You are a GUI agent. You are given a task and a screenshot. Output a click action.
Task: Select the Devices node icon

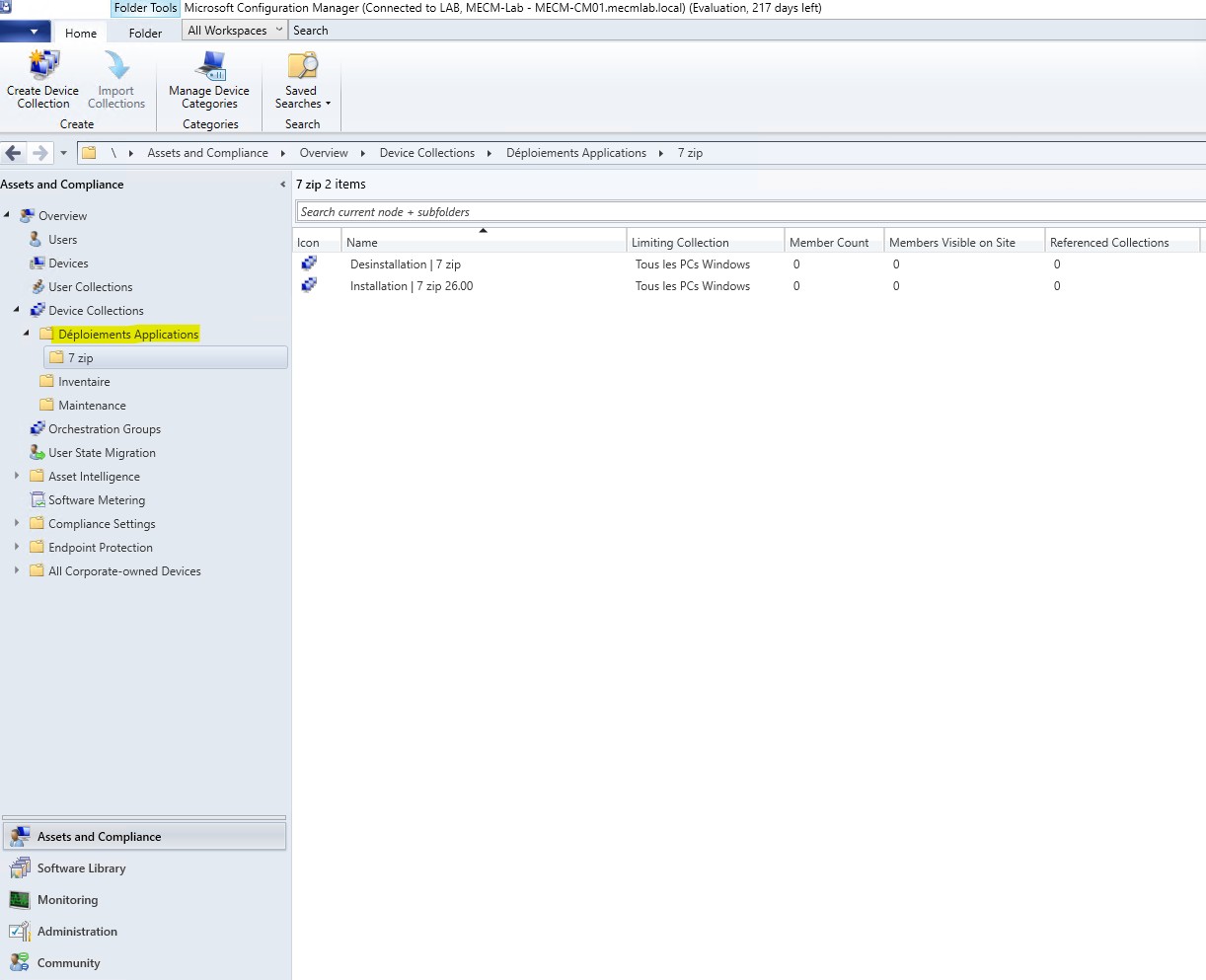click(x=38, y=264)
